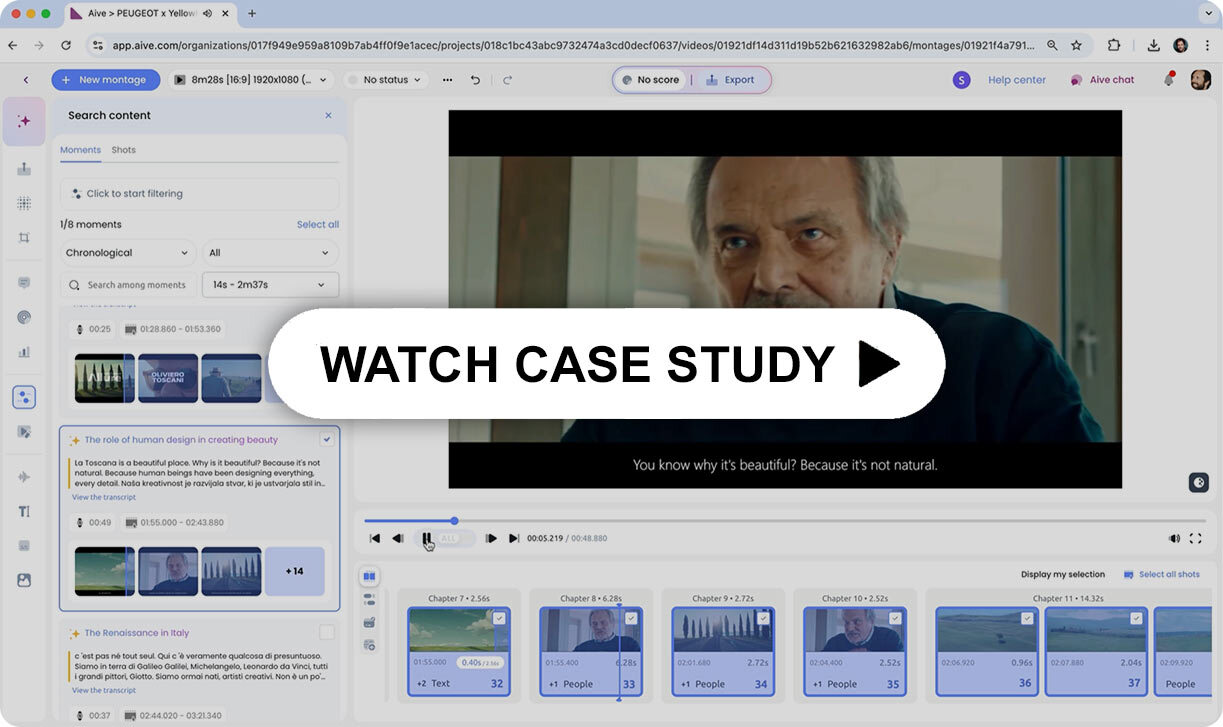Uncheck 'The role of human design' moment
Viewport: 1223px width, 727px height.
[x=326, y=439]
